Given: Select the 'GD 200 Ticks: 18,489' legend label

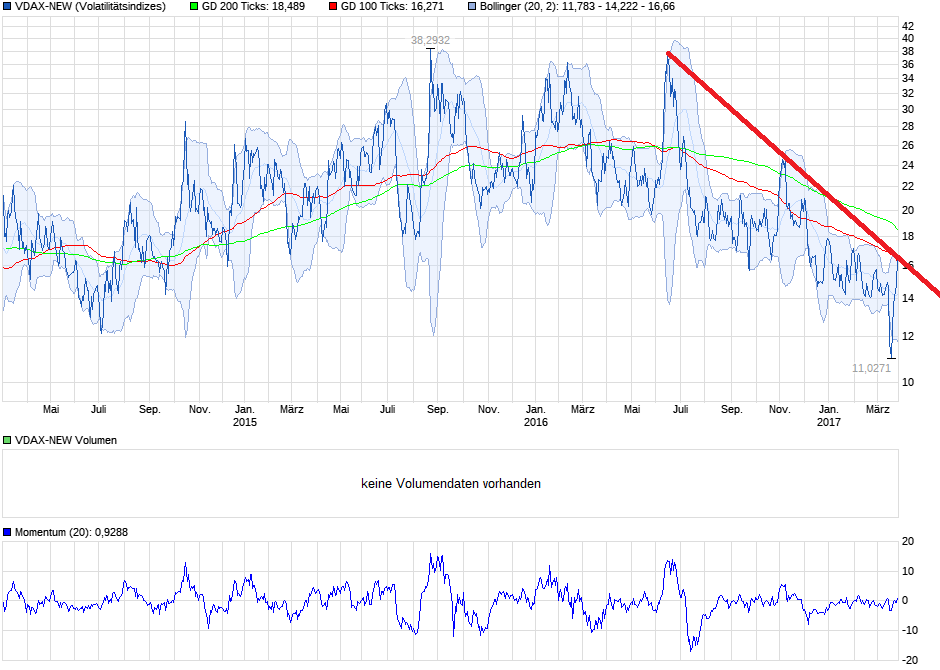Looking at the screenshot, I should (x=253, y=7).
